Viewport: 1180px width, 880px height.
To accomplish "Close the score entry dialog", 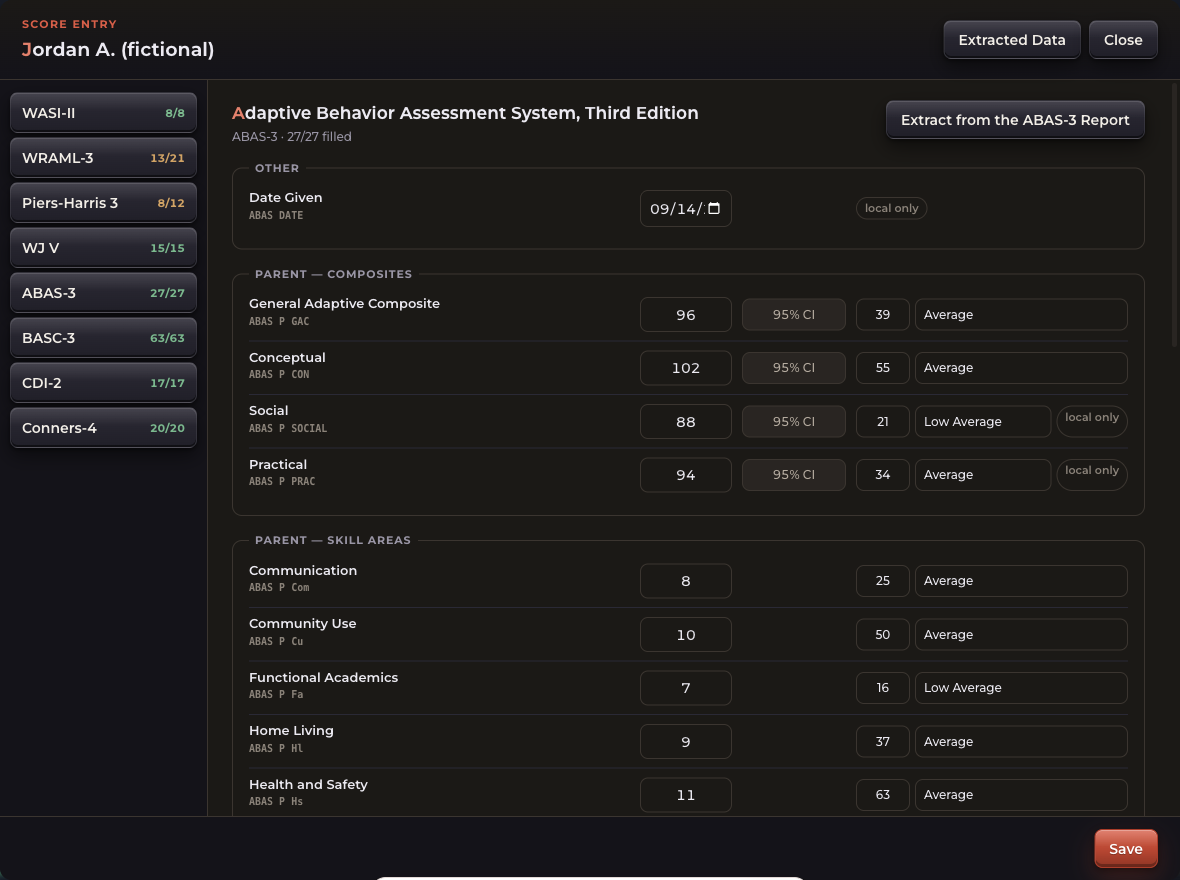I will pos(1123,40).
